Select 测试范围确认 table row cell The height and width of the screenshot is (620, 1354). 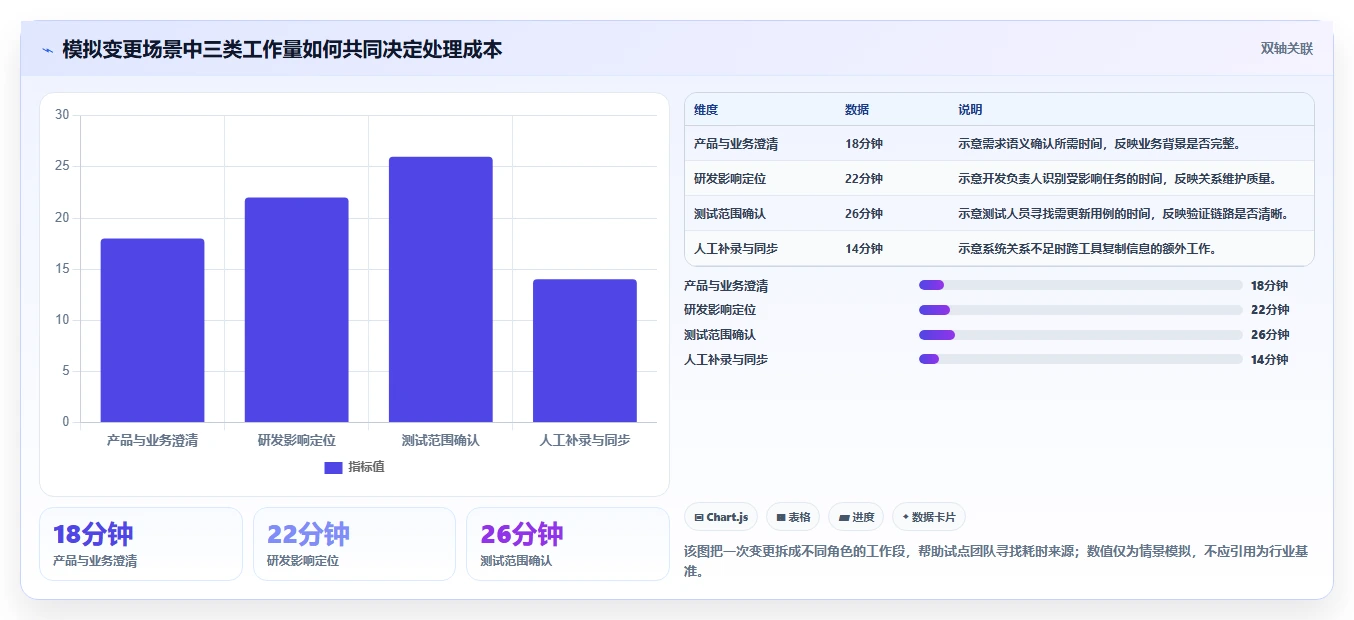[730, 214]
